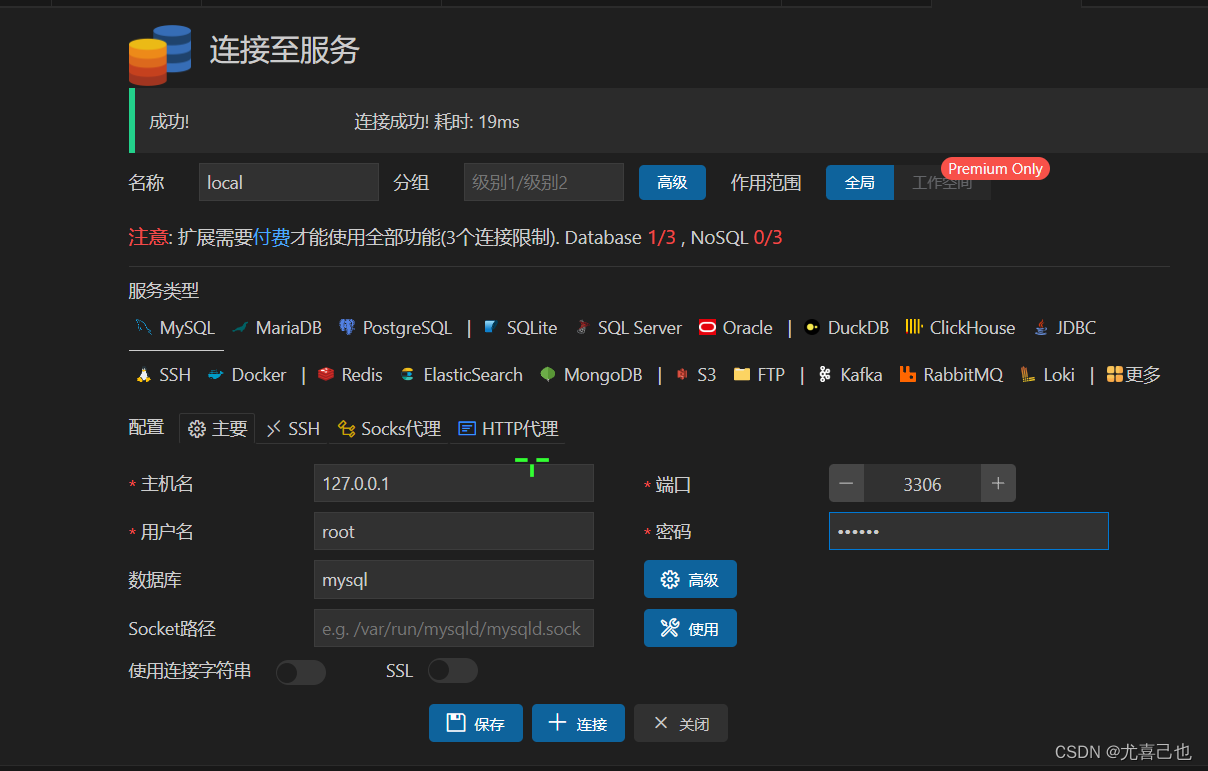Viewport: 1208px width, 771px height.
Task: Click the 连接 button
Action: 578,724
